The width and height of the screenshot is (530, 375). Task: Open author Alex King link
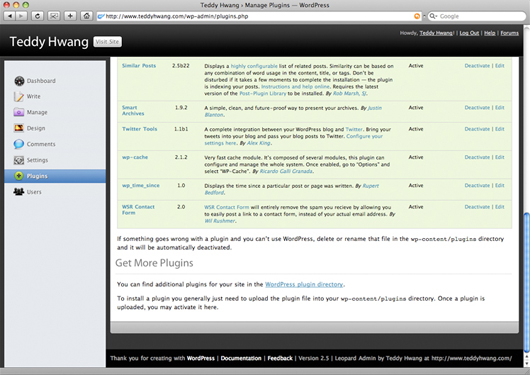click(259, 143)
